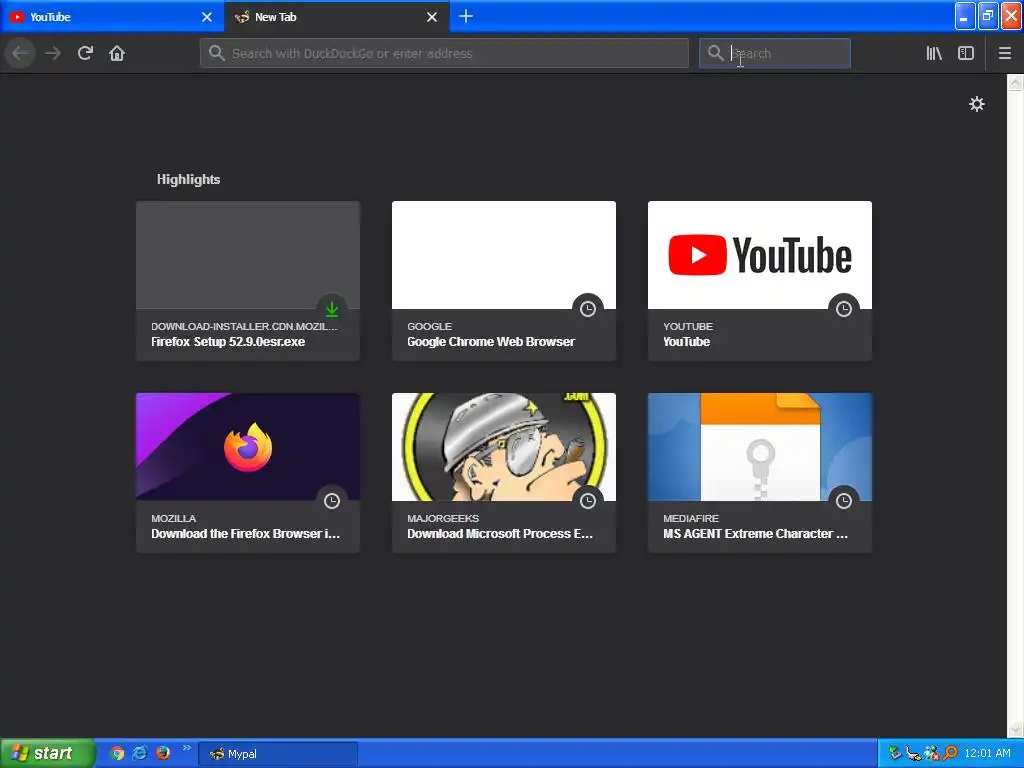Open the MajorGeeks cartoon thumbnail

coord(504,447)
